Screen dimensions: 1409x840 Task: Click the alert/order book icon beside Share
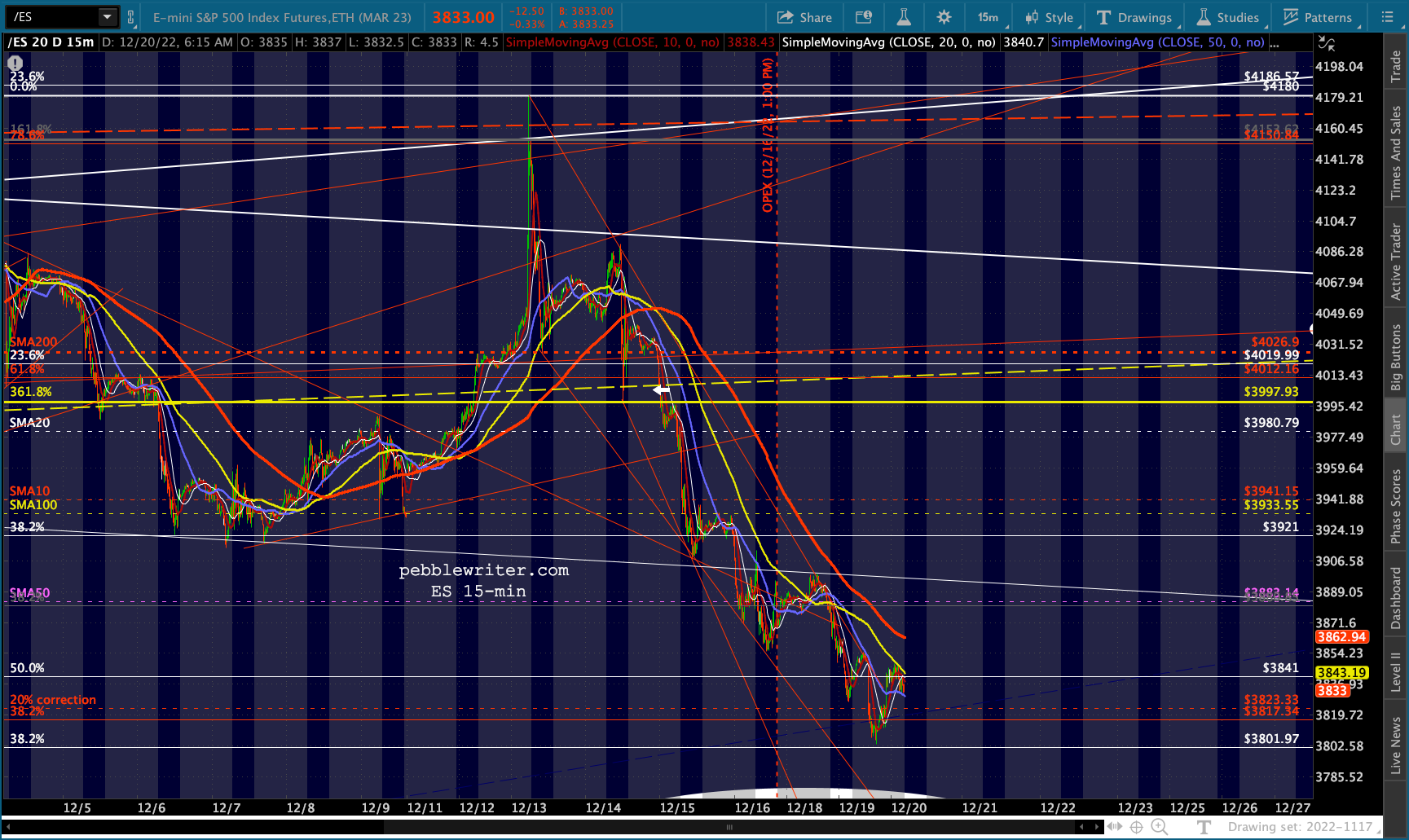click(864, 17)
